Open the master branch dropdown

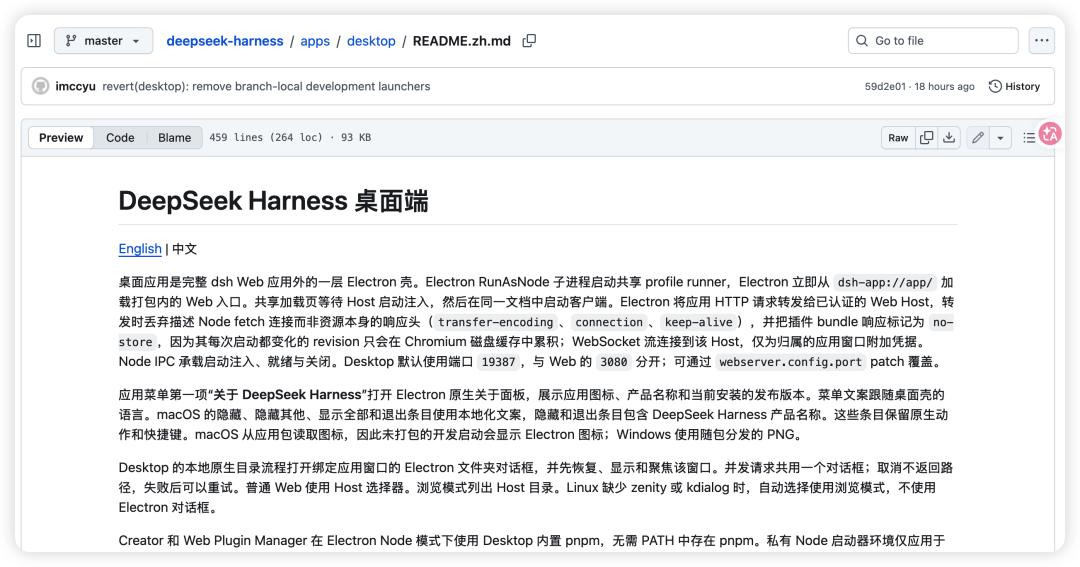(x=103, y=41)
